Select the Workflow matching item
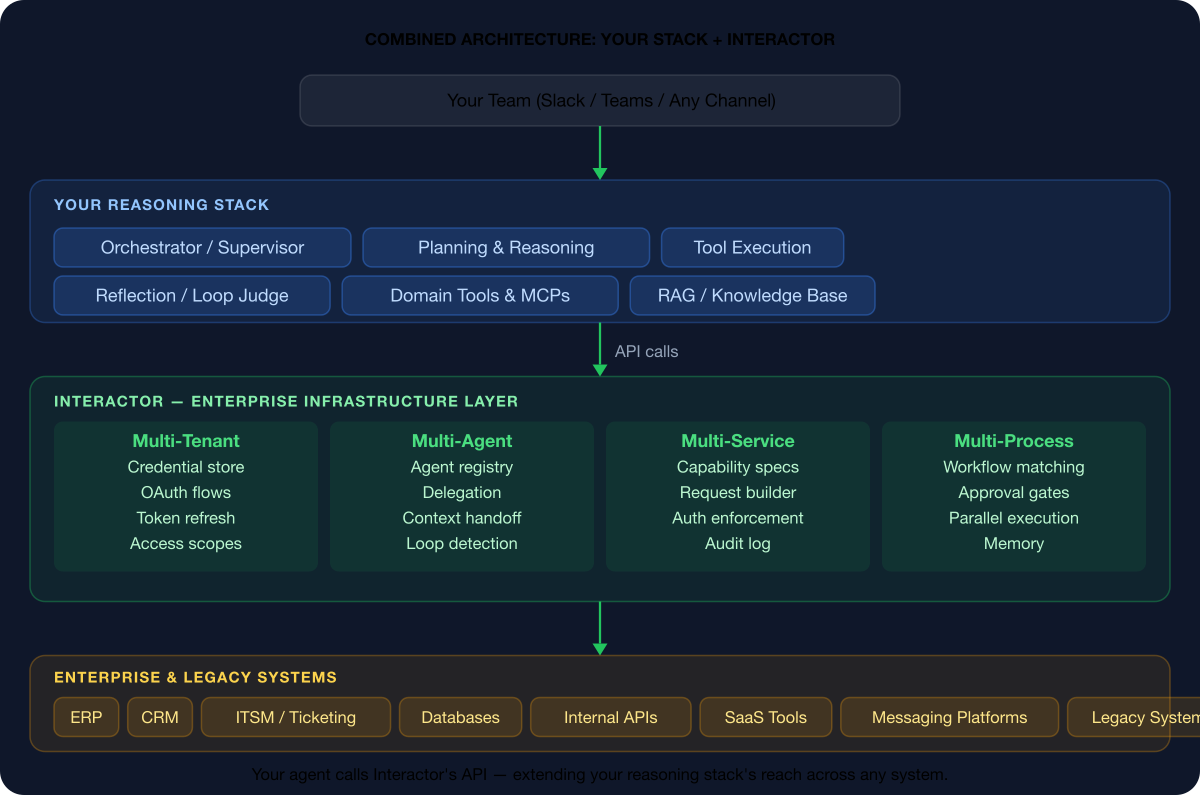This screenshot has height=795, width=1200. point(1013,467)
